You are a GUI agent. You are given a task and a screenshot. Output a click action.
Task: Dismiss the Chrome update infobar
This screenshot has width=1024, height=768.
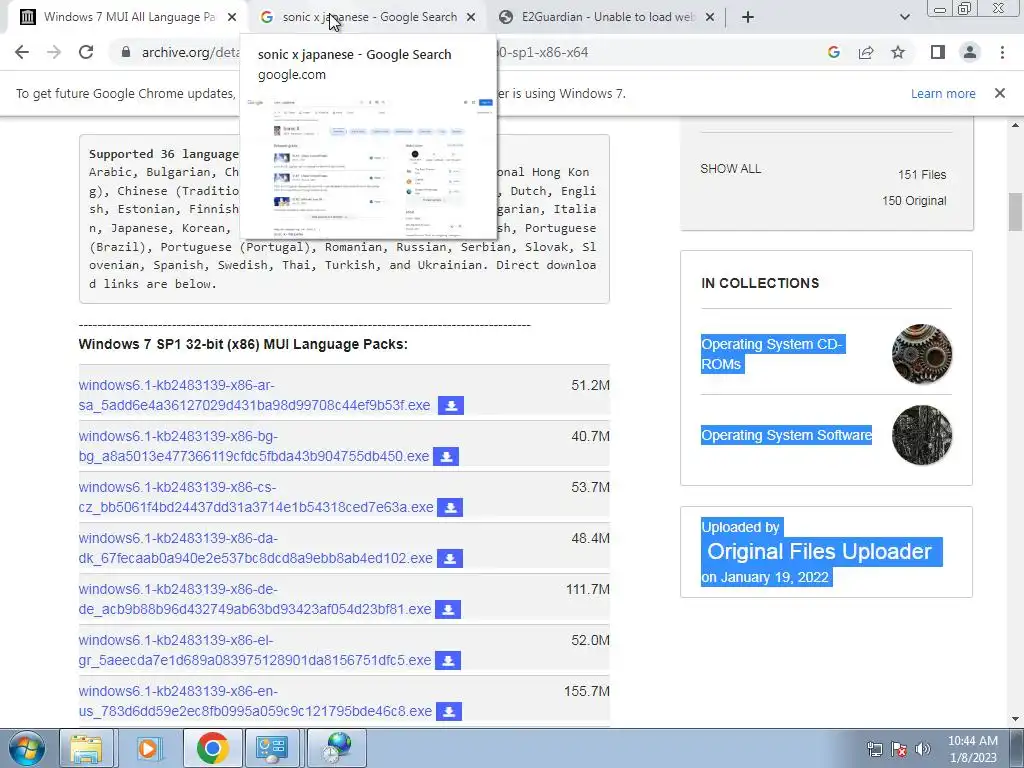point(1000,93)
